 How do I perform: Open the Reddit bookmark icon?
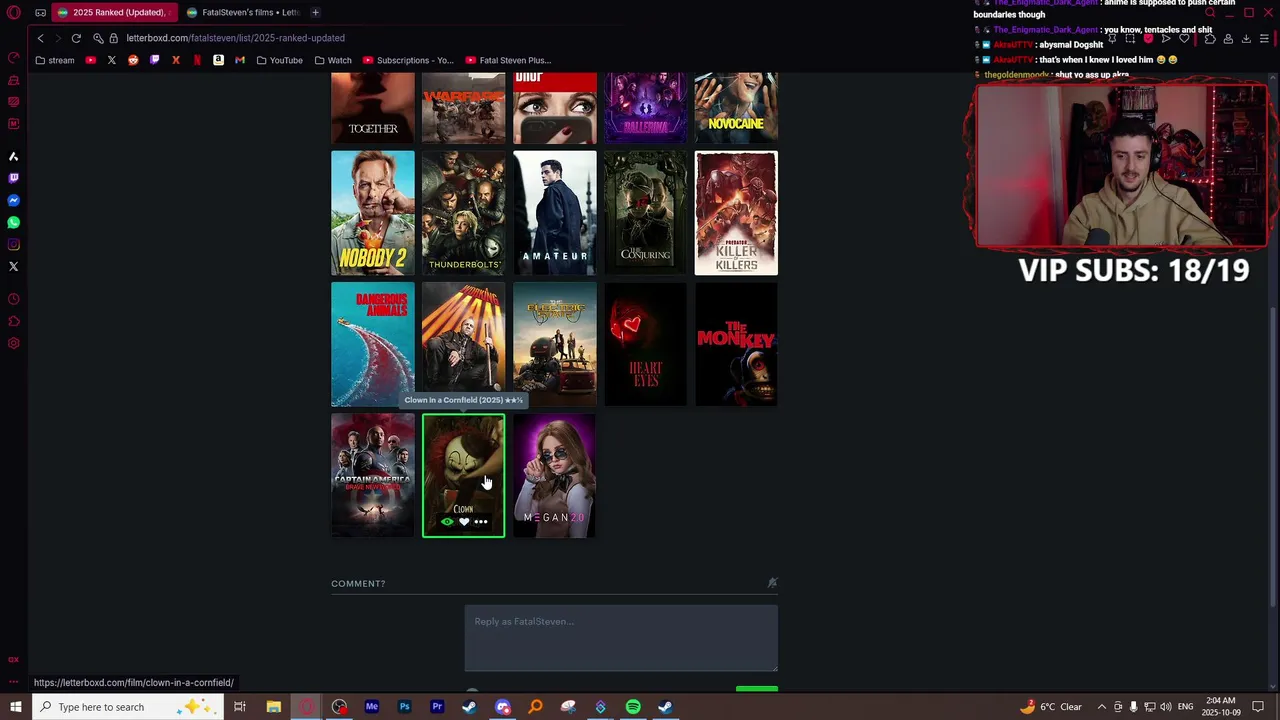(133, 60)
